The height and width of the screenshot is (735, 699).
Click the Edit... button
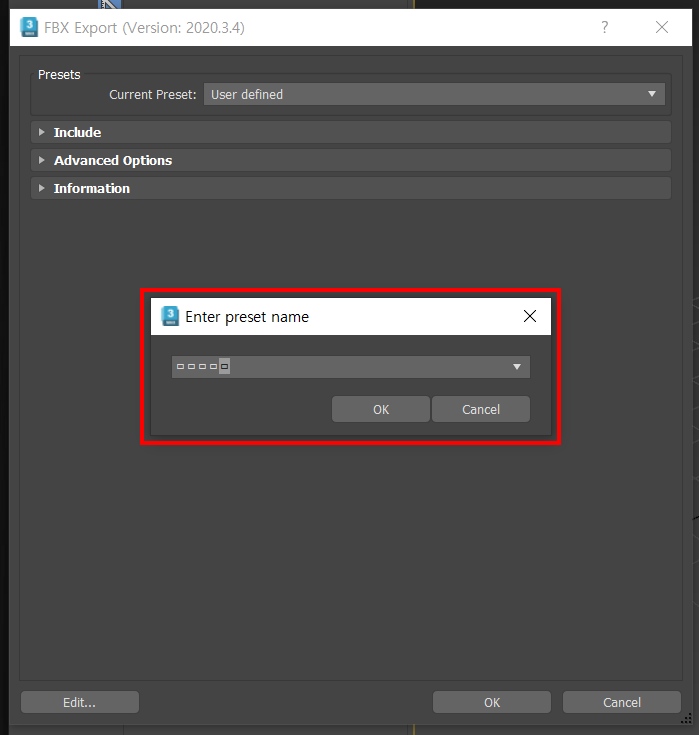click(80, 702)
